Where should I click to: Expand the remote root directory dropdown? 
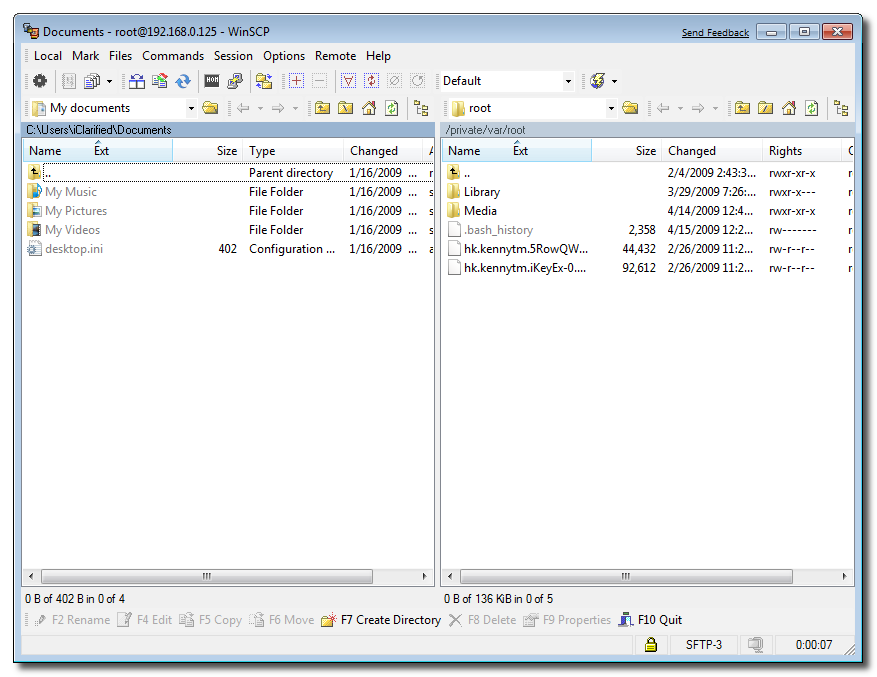coord(611,108)
